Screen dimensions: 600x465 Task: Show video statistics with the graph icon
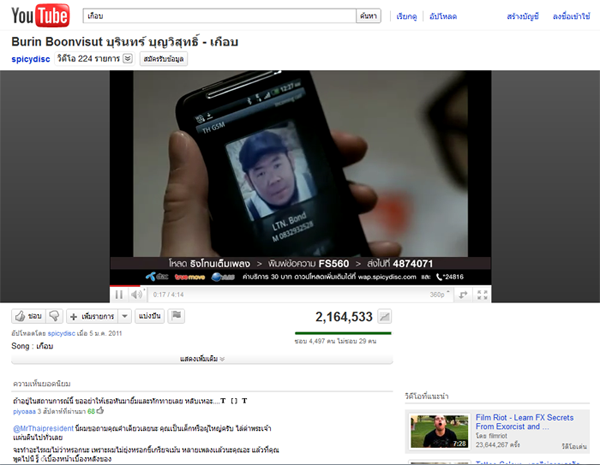(x=385, y=317)
